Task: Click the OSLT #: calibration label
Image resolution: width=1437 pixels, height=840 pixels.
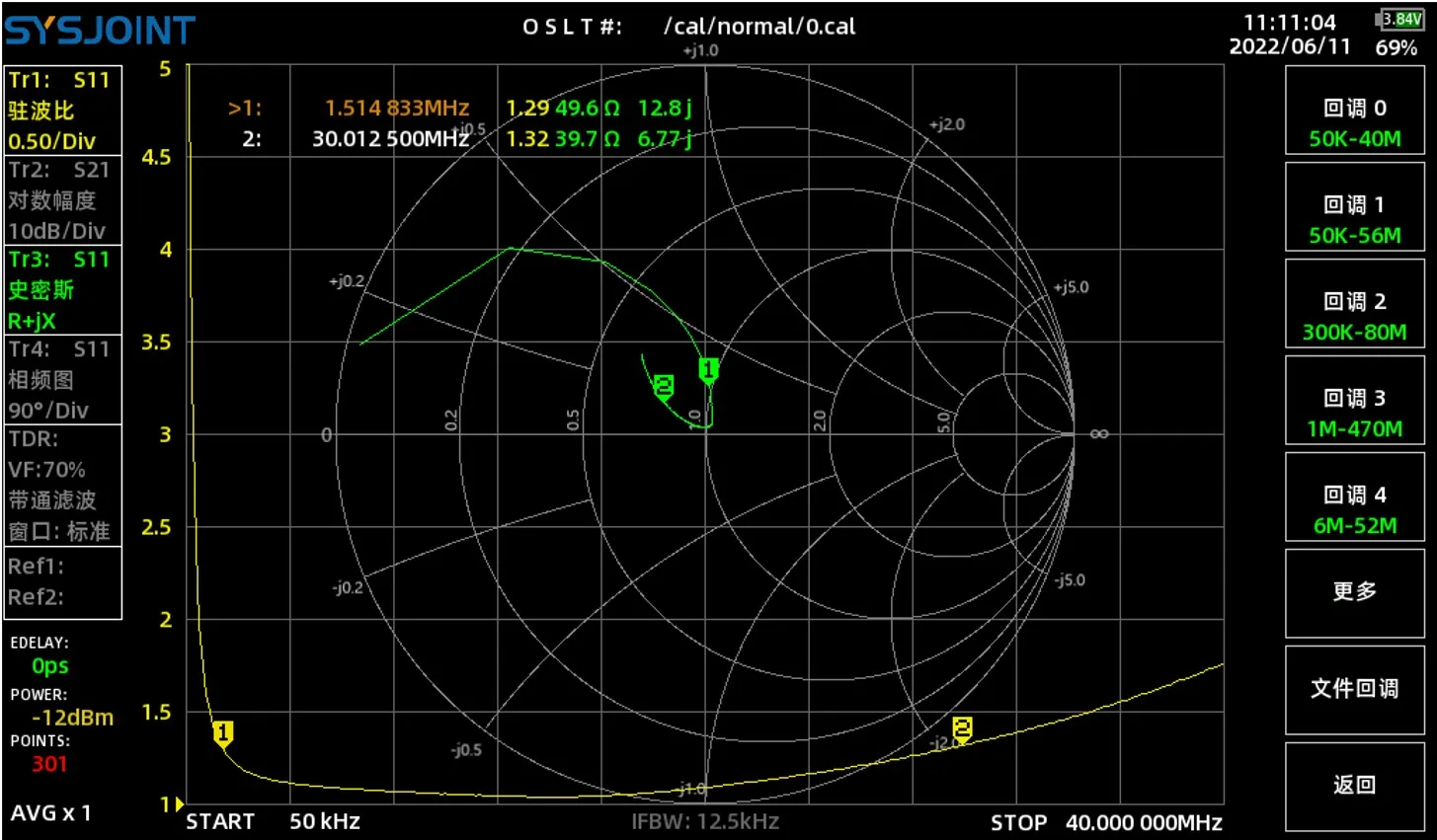Action: pyautogui.click(x=573, y=27)
